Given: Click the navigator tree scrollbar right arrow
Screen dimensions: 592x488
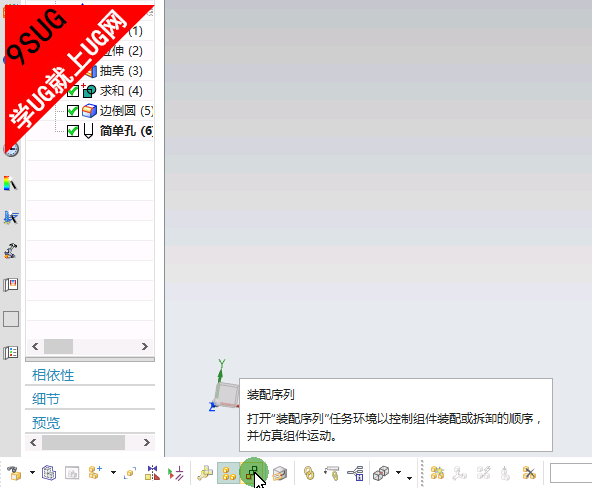Looking at the screenshot, I should click(145, 346).
